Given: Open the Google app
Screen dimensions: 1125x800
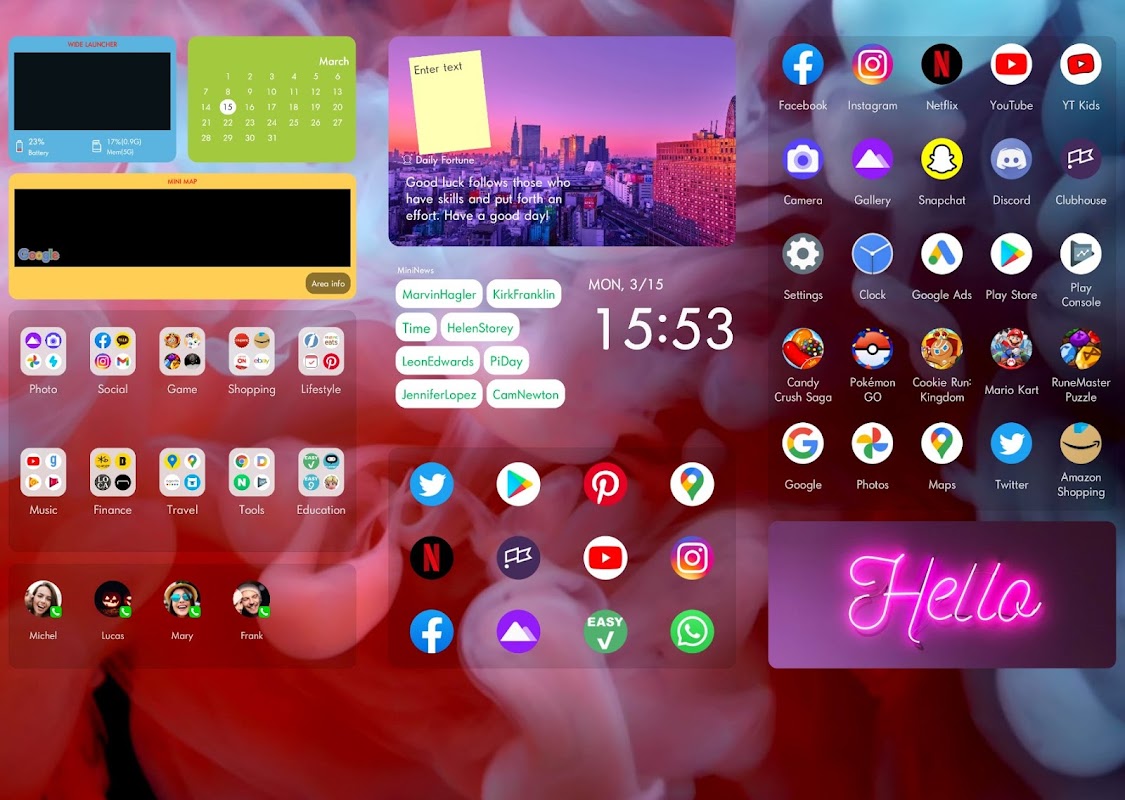Looking at the screenshot, I should click(802, 443).
